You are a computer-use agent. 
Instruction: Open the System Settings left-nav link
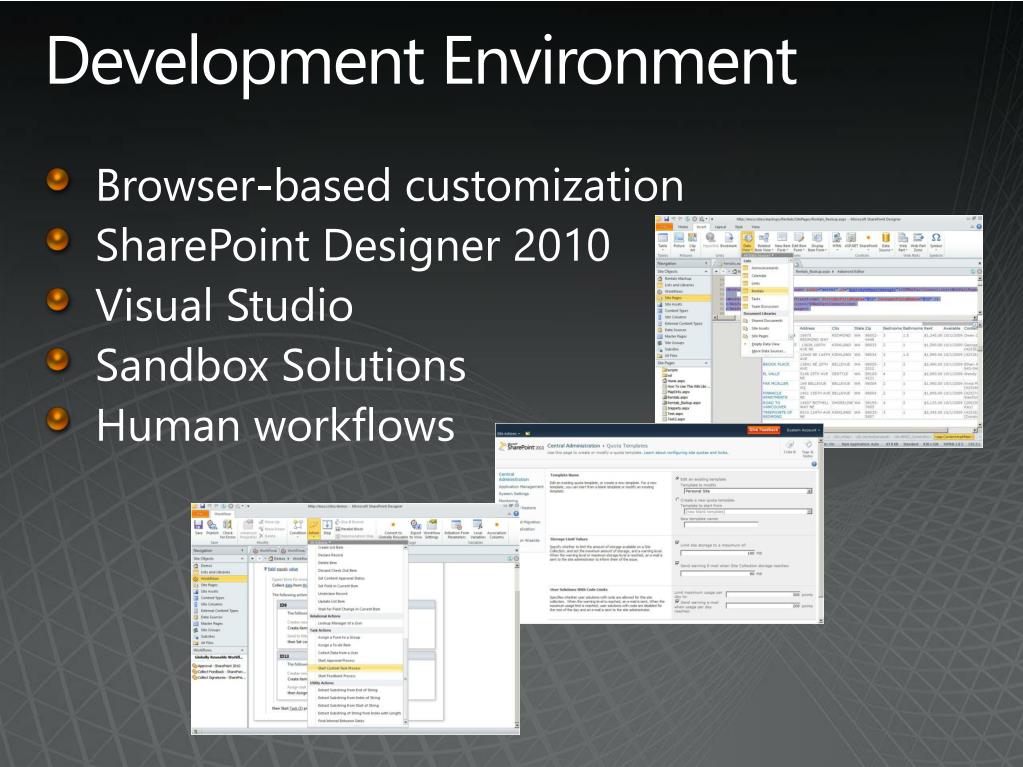tap(515, 494)
